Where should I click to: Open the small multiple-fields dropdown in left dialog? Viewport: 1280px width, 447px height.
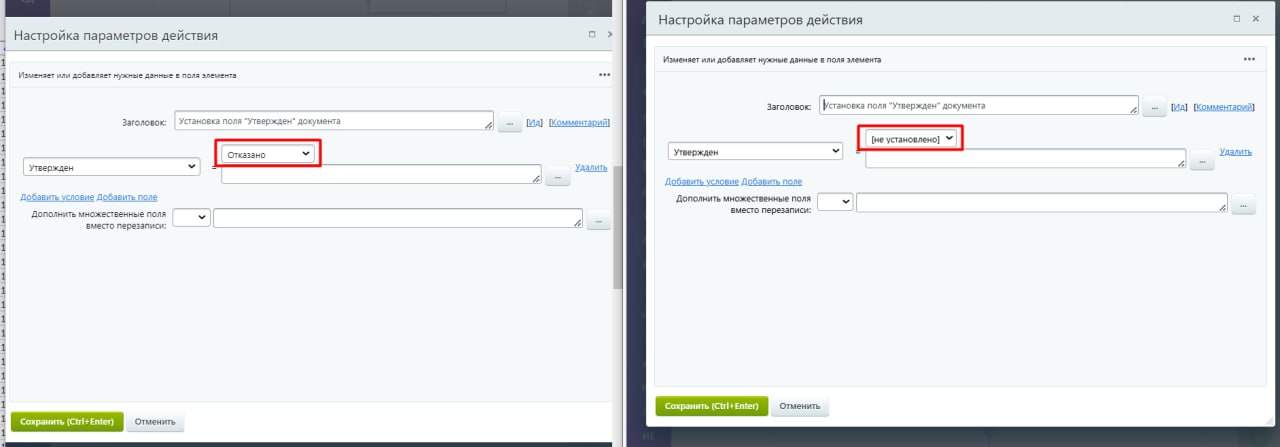(191, 217)
